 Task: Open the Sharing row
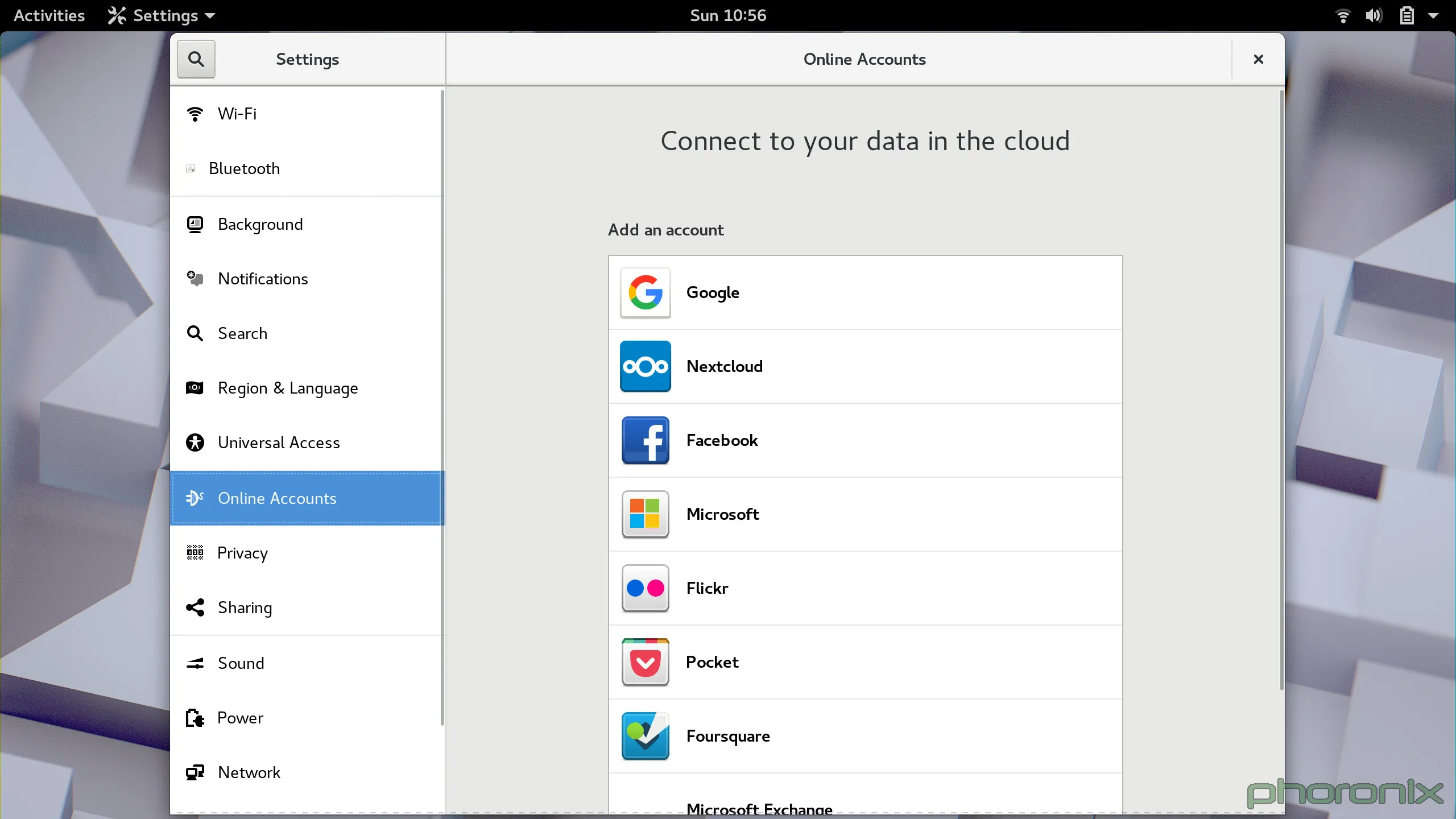pos(306,607)
